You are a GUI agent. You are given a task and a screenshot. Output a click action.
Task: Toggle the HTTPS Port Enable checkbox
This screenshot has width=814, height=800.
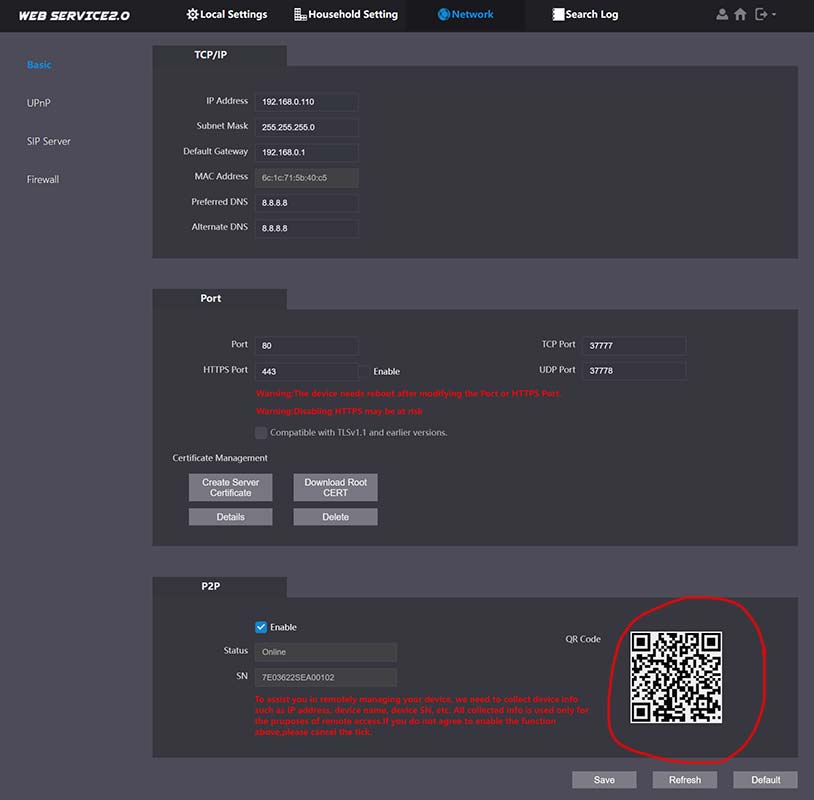[365, 371]
